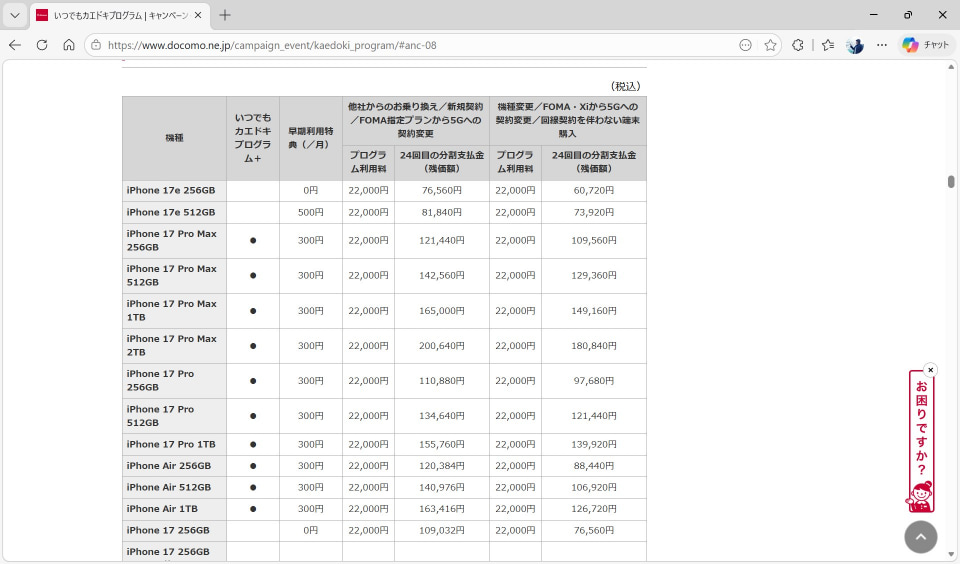This screenshot has height=564, width=960.
Task: Select the iPhone Air 1TB cell
Action: pyautogui.click(x=174, y=509)
